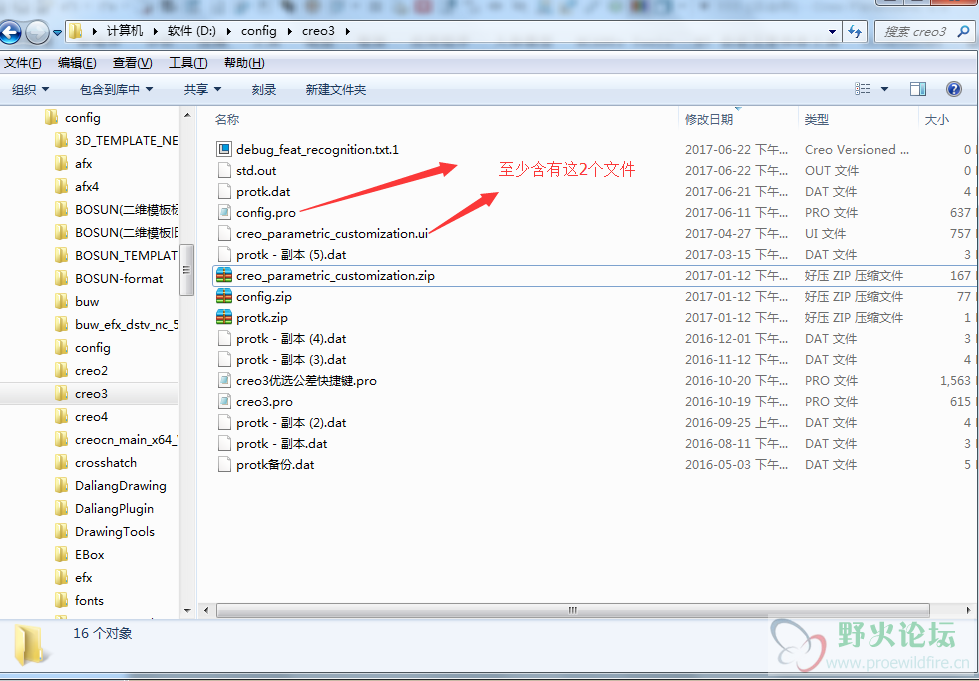Select the top-level config folder in tree

[x=82, y=118]
